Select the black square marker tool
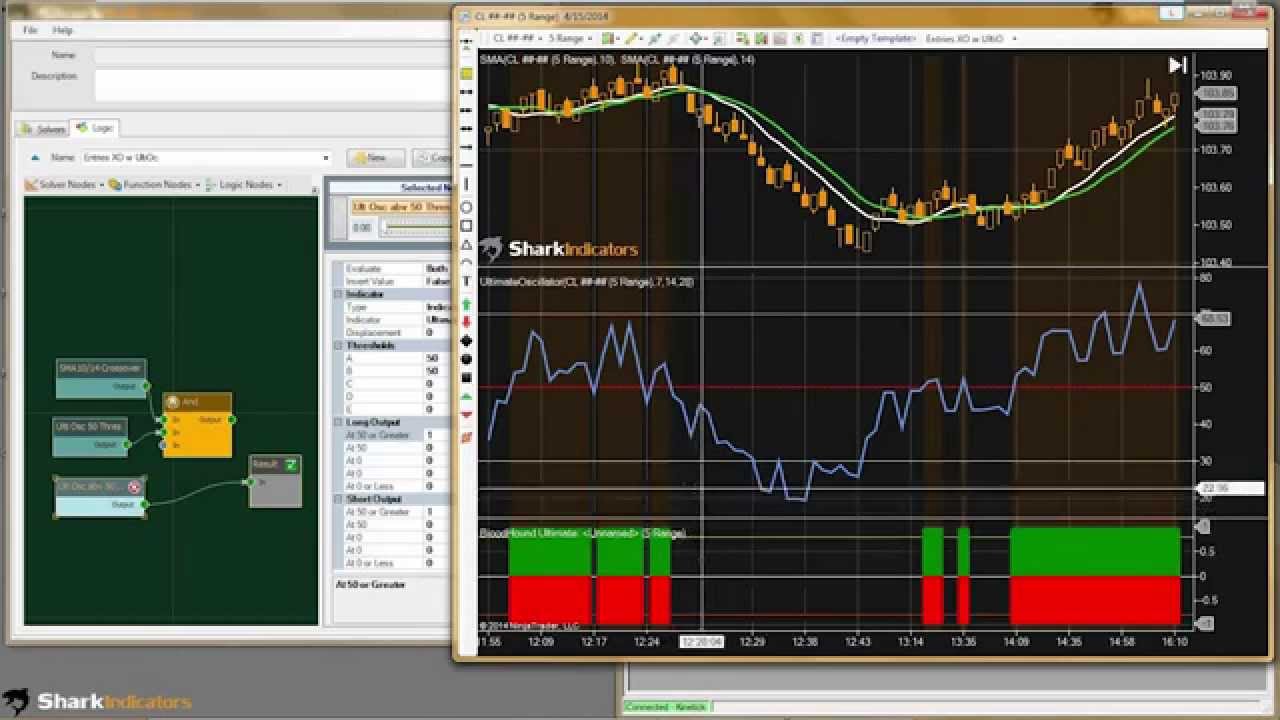1280x720 pixels. coord(466,378)
